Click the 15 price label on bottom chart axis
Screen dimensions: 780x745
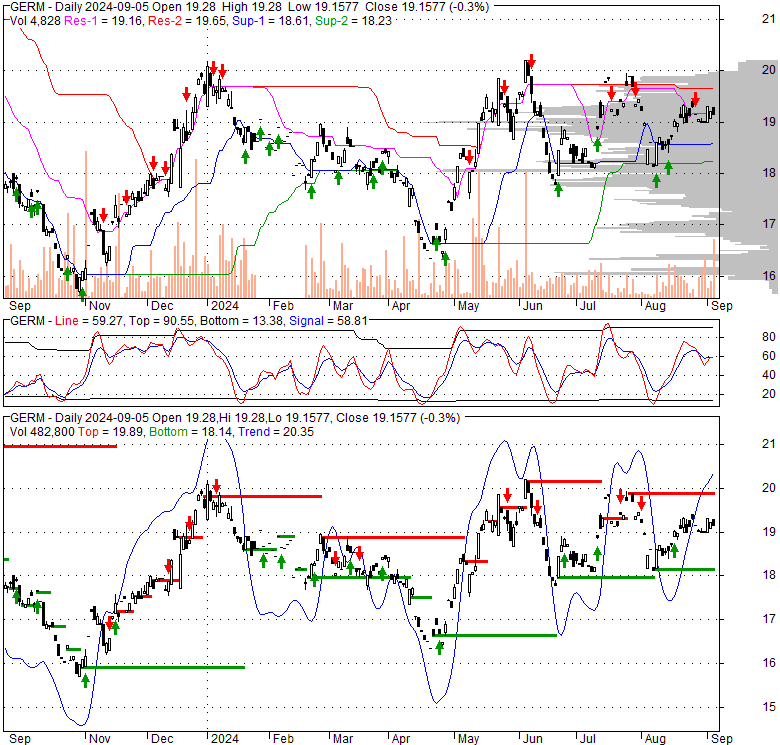[769, 707]
